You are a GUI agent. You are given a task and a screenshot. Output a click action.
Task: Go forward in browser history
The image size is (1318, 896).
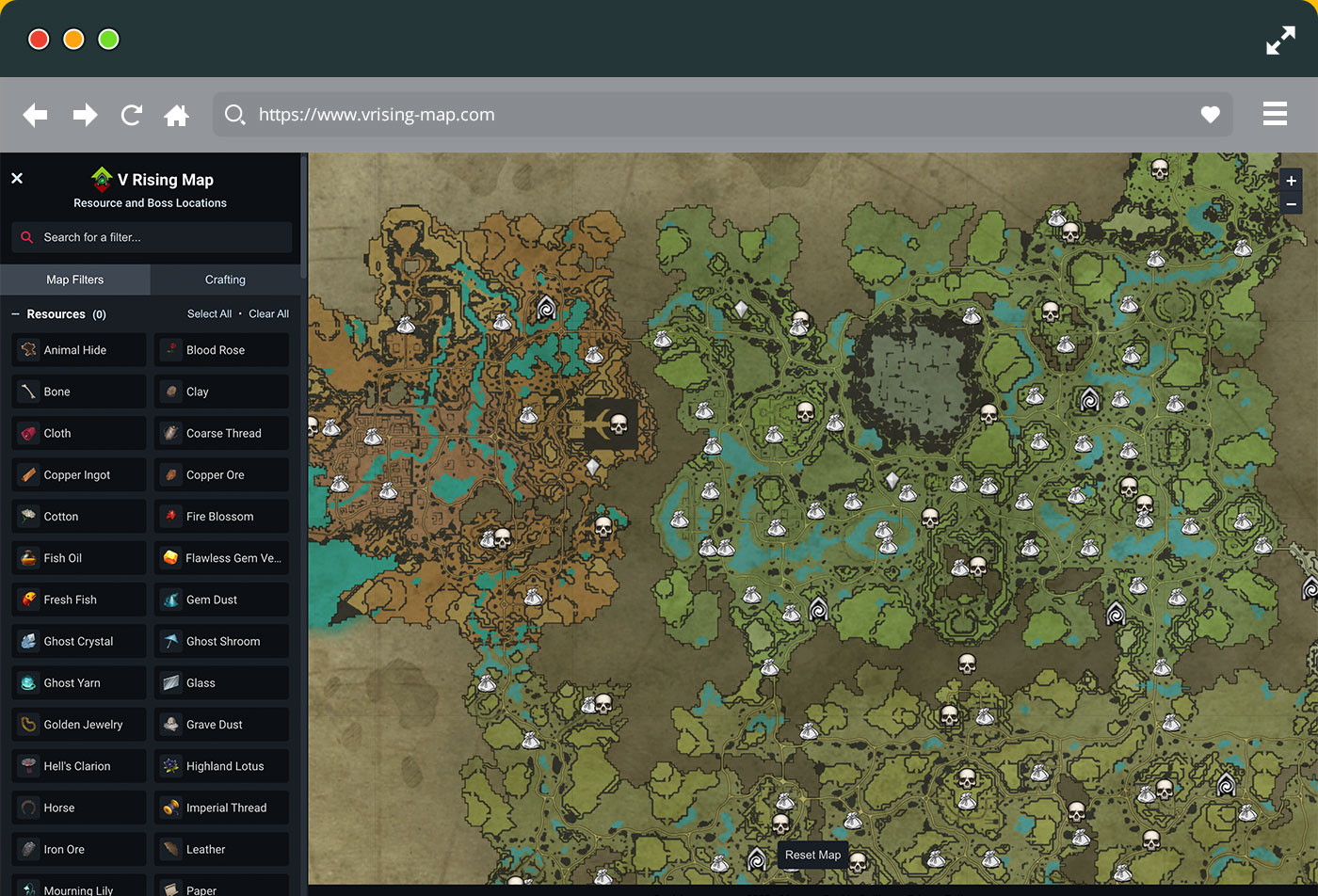85,115
